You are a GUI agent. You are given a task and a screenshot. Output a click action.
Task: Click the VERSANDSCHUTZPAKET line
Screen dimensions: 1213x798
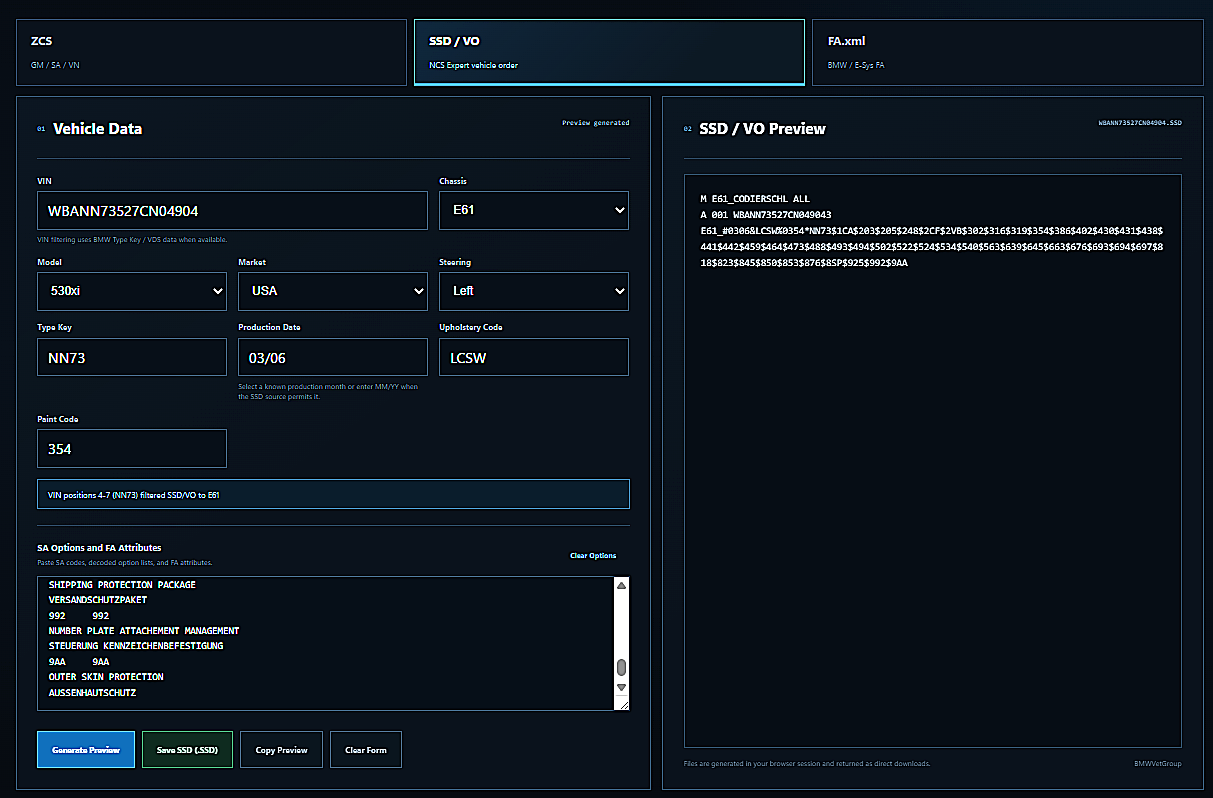98,600
